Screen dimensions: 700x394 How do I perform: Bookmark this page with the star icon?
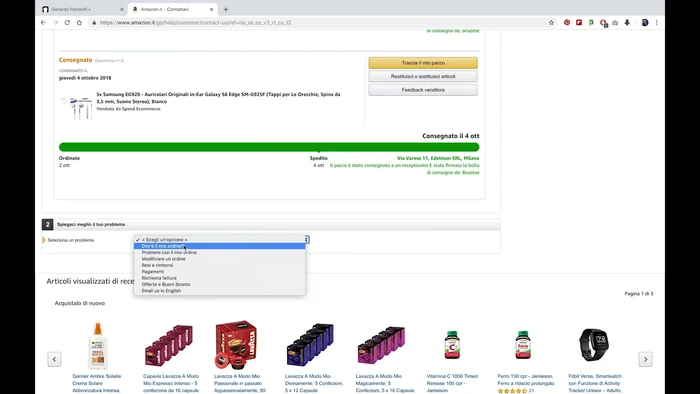click(551, 22)
